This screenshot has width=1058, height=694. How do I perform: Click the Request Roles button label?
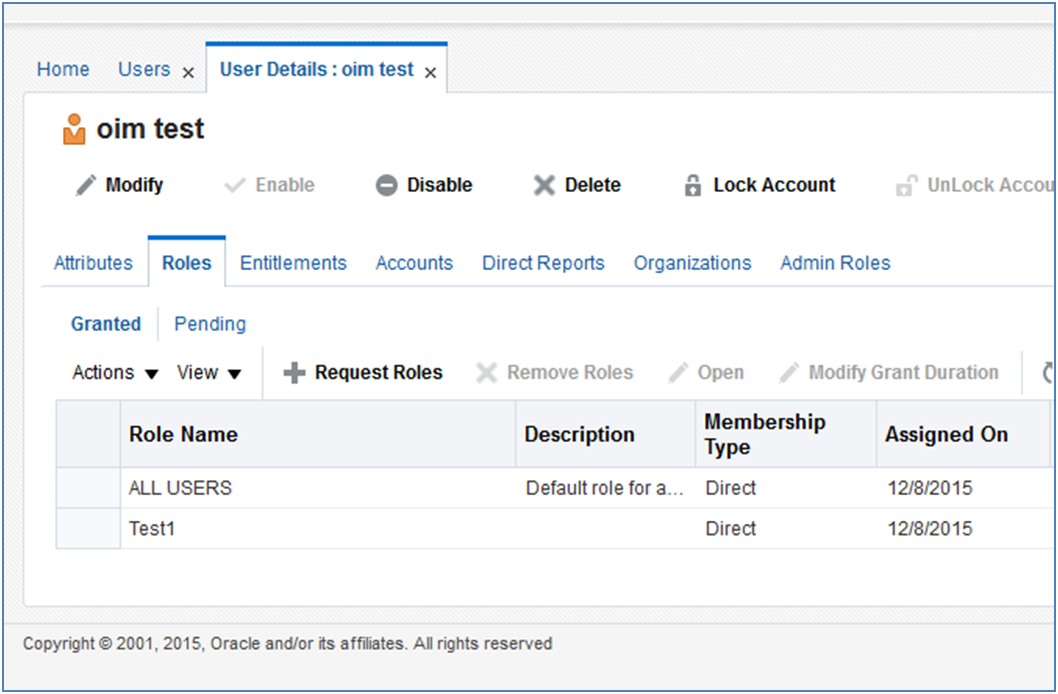pyautogui.click(x=379, y=373)
